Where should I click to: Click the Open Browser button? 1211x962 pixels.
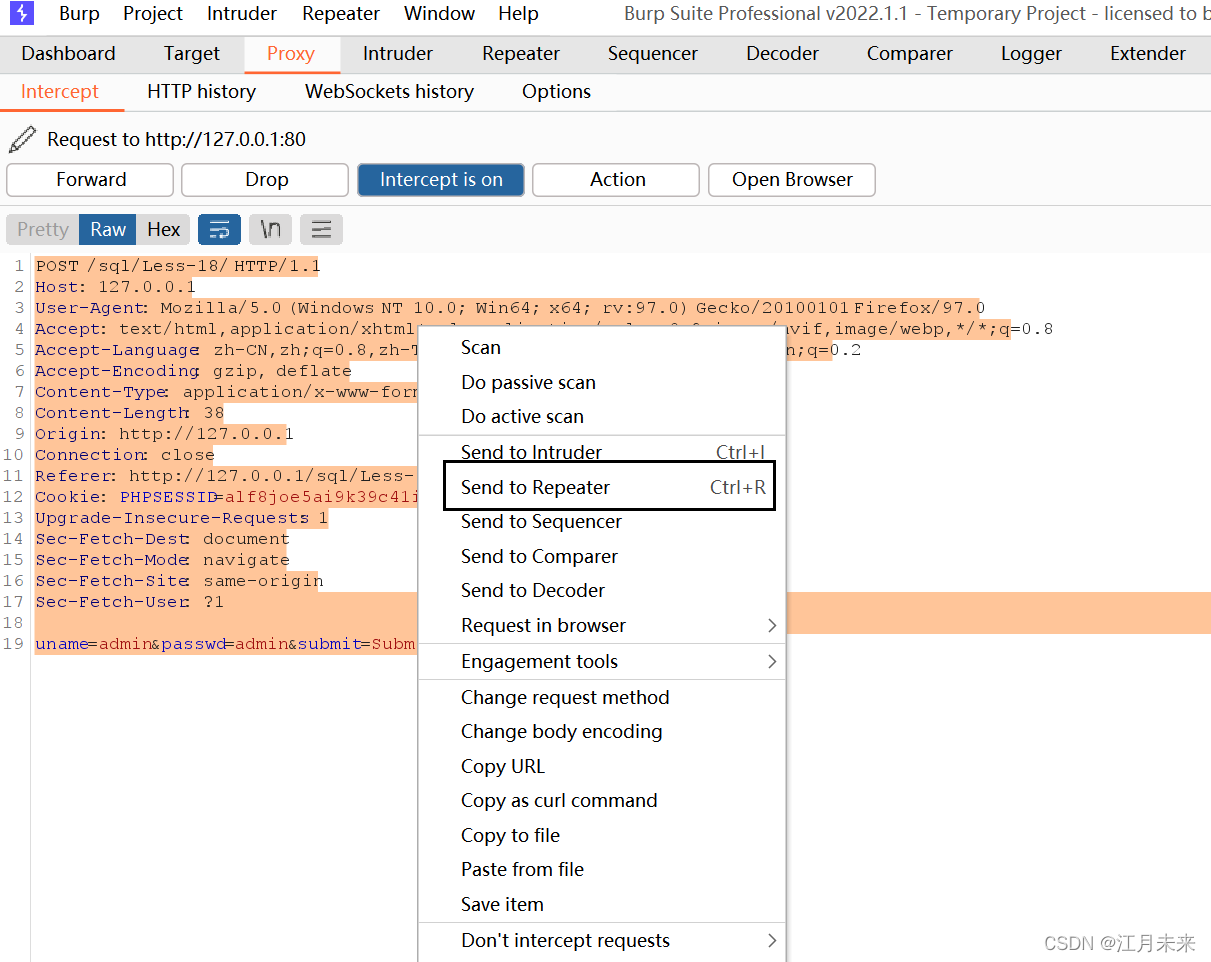(792, 180)
